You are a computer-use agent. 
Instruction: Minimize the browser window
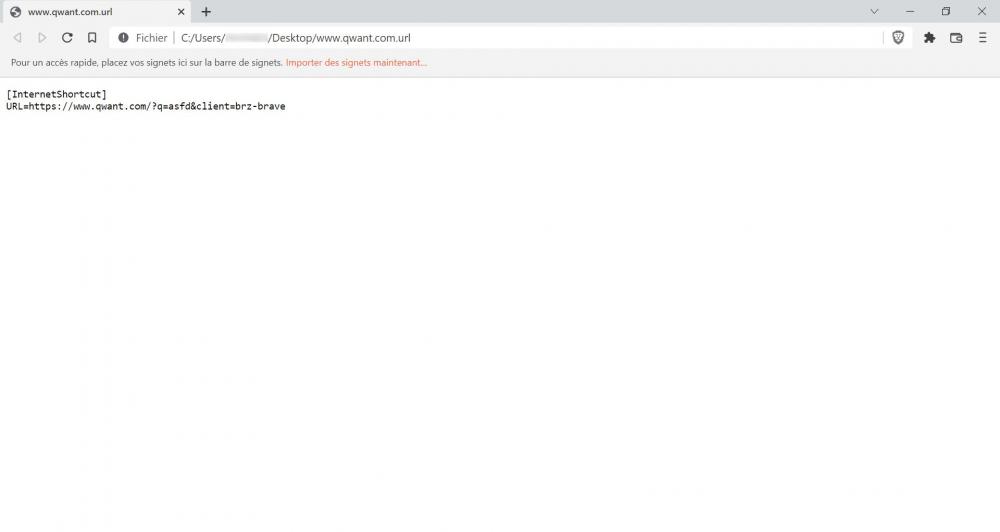pyautogui.click(x=910, y=11)
